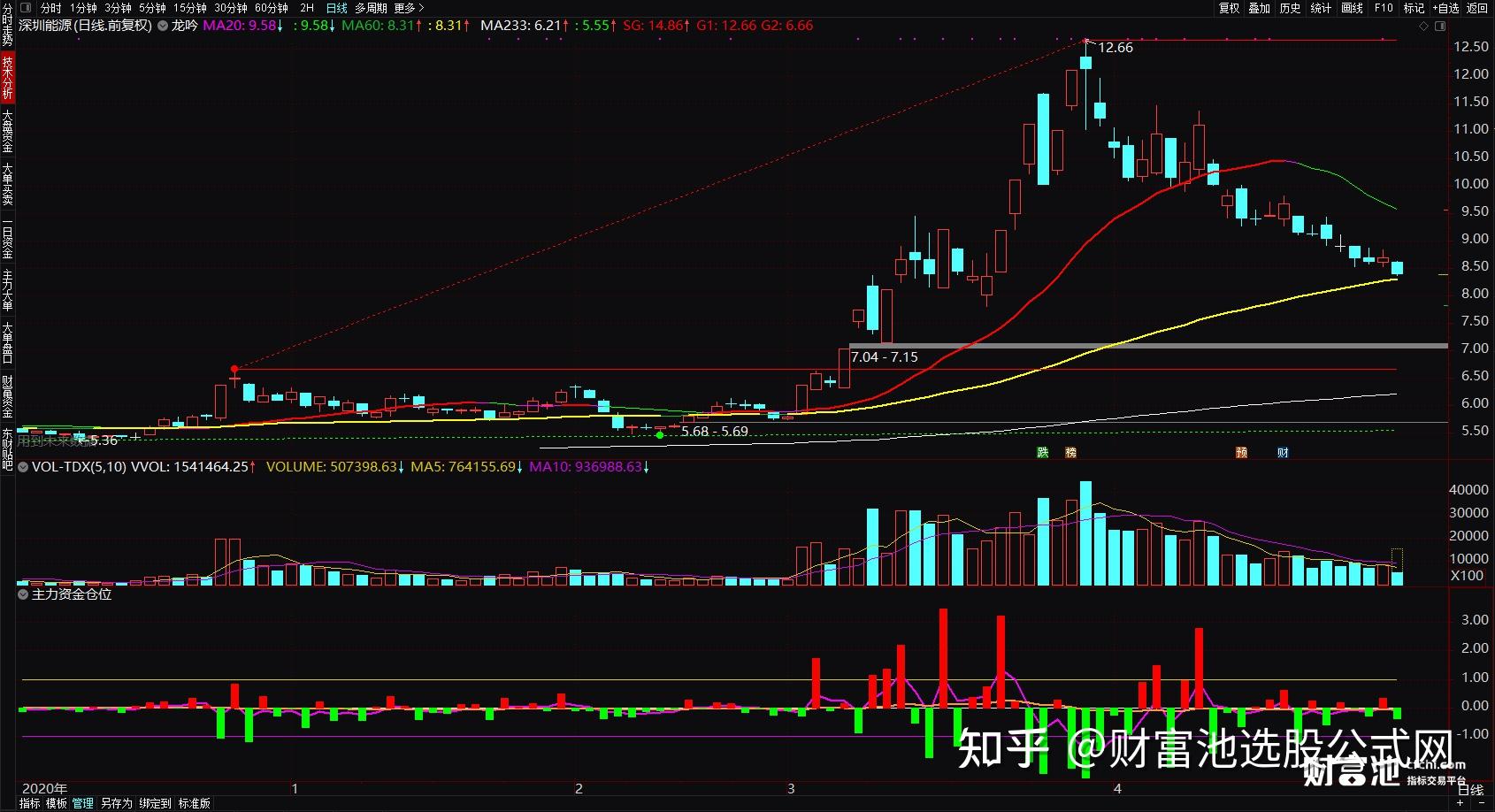Select the 60分钟 period

pyautogui.click(x=272, y=8)
